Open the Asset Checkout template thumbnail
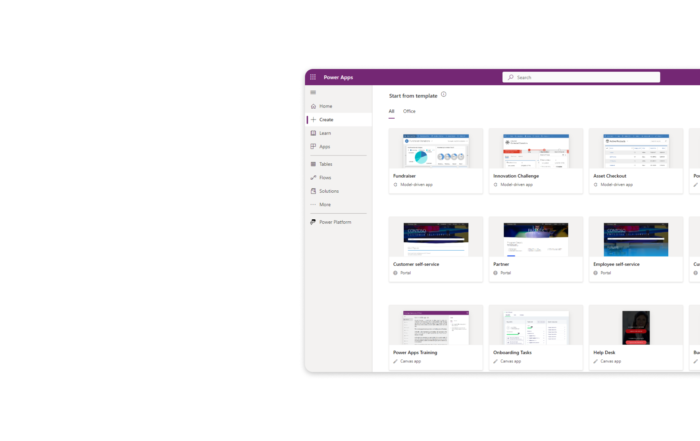This screenshot has width=700, height=441. [x=636, y=150]
